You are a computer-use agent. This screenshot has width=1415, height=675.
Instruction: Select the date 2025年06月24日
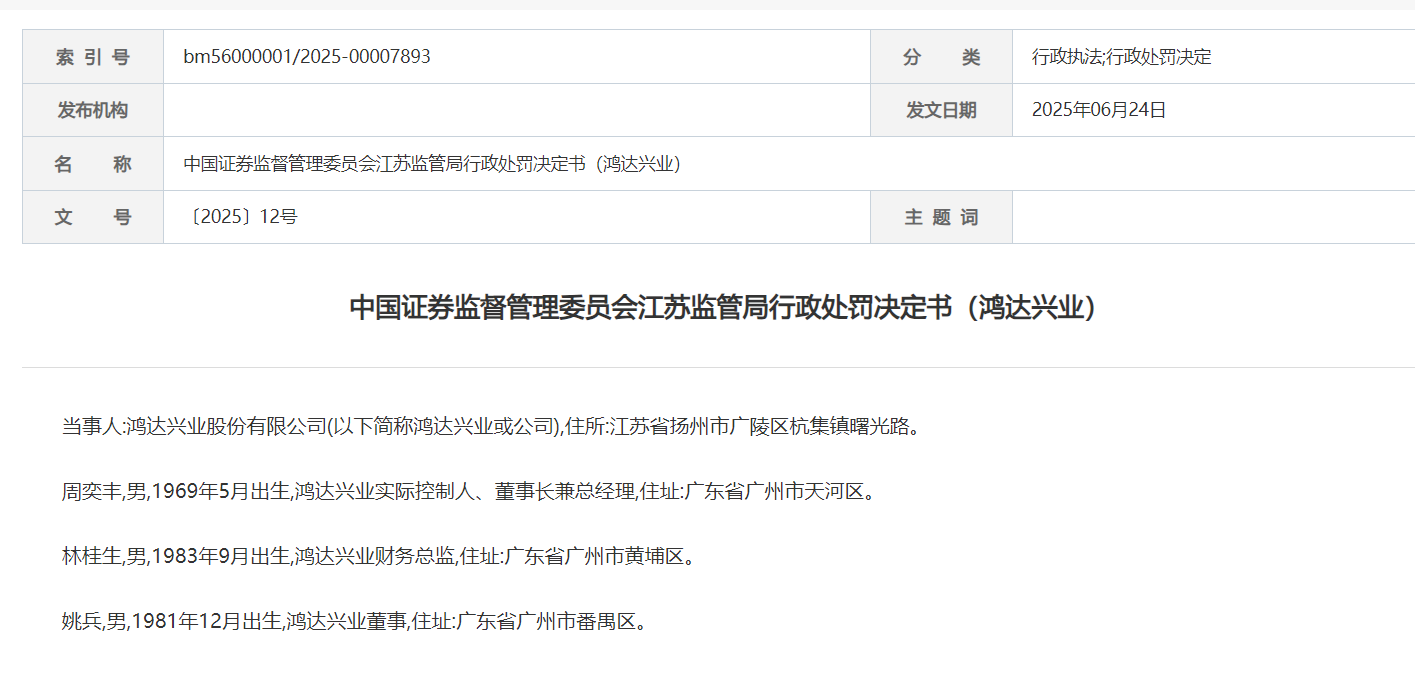click(1099, 110)
